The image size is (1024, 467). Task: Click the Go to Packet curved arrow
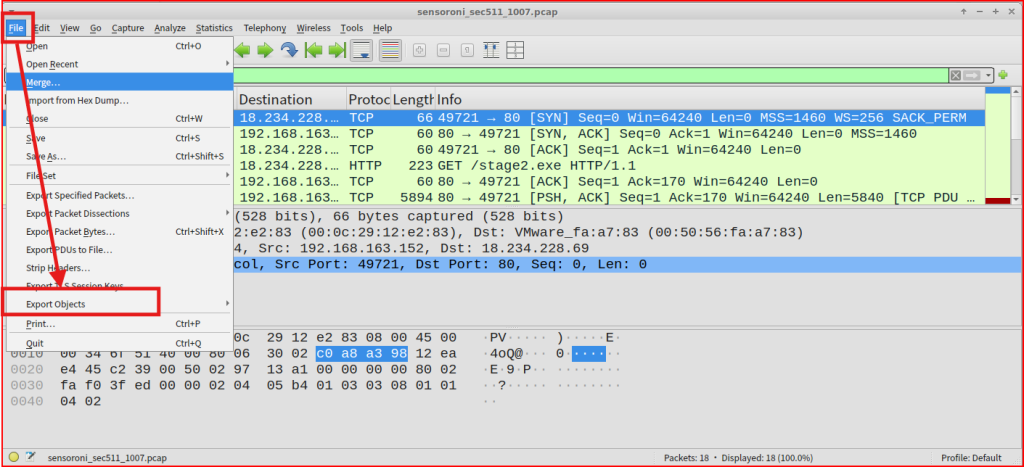point(289,49)
